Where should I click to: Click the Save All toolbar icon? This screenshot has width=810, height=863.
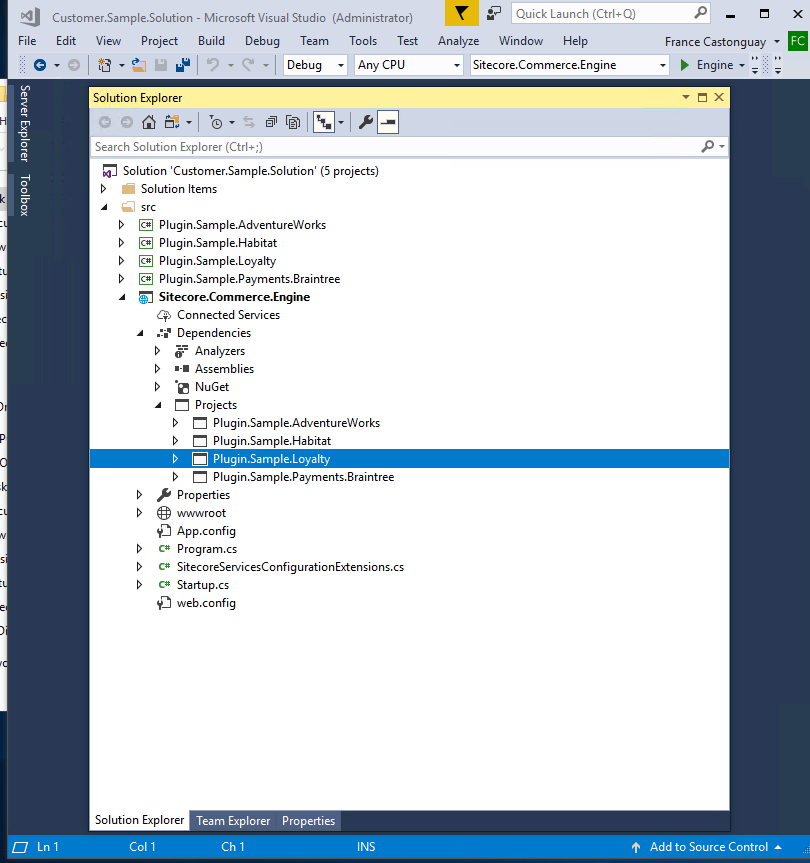coord(183,65)
